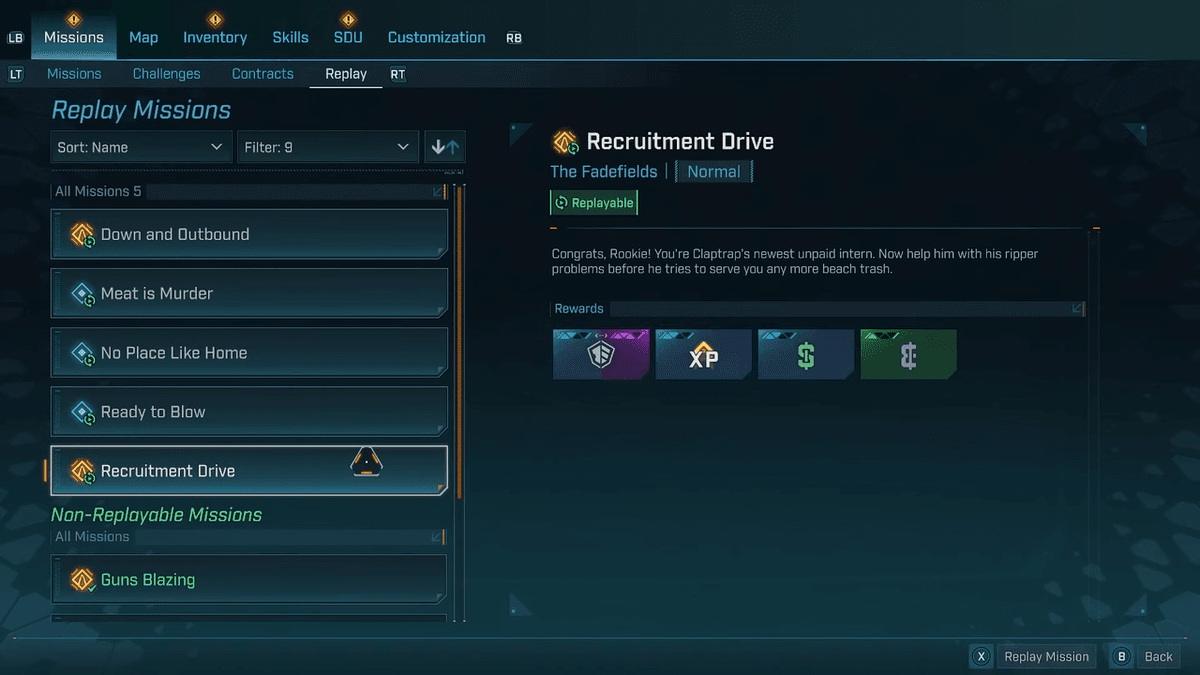Click Replay Mission button
1200x675 pixels.
1046,657
